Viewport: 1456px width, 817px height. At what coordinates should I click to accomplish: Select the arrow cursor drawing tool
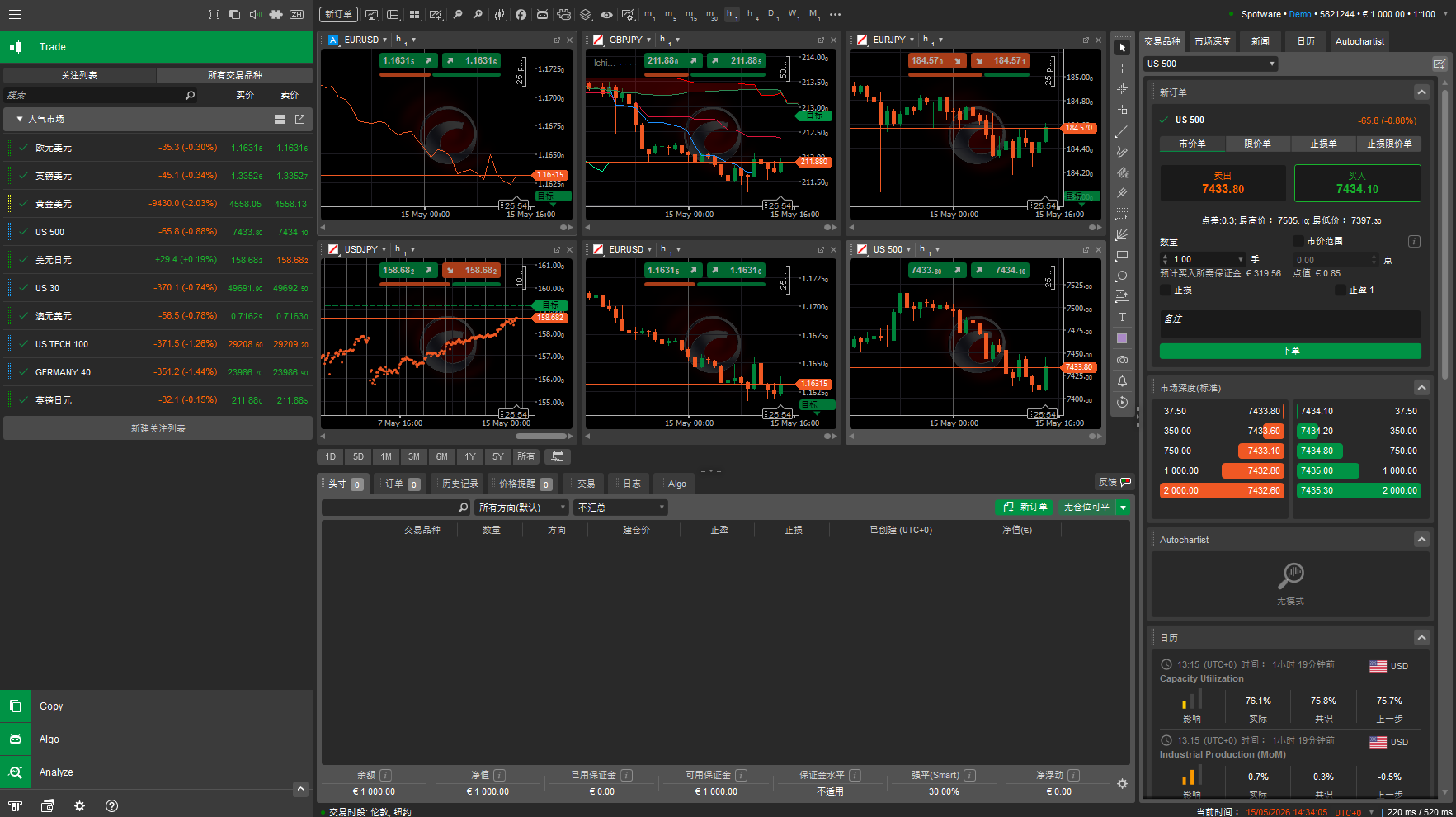tap(1122, 47)
